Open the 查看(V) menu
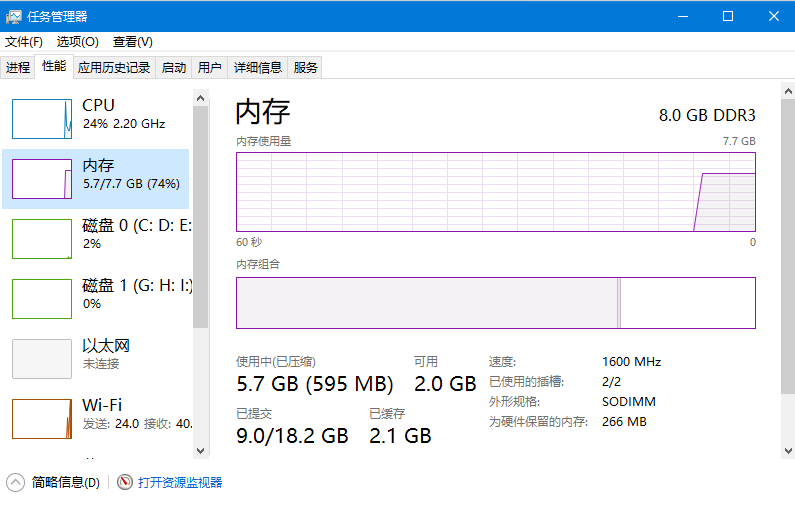 [132, 42]
